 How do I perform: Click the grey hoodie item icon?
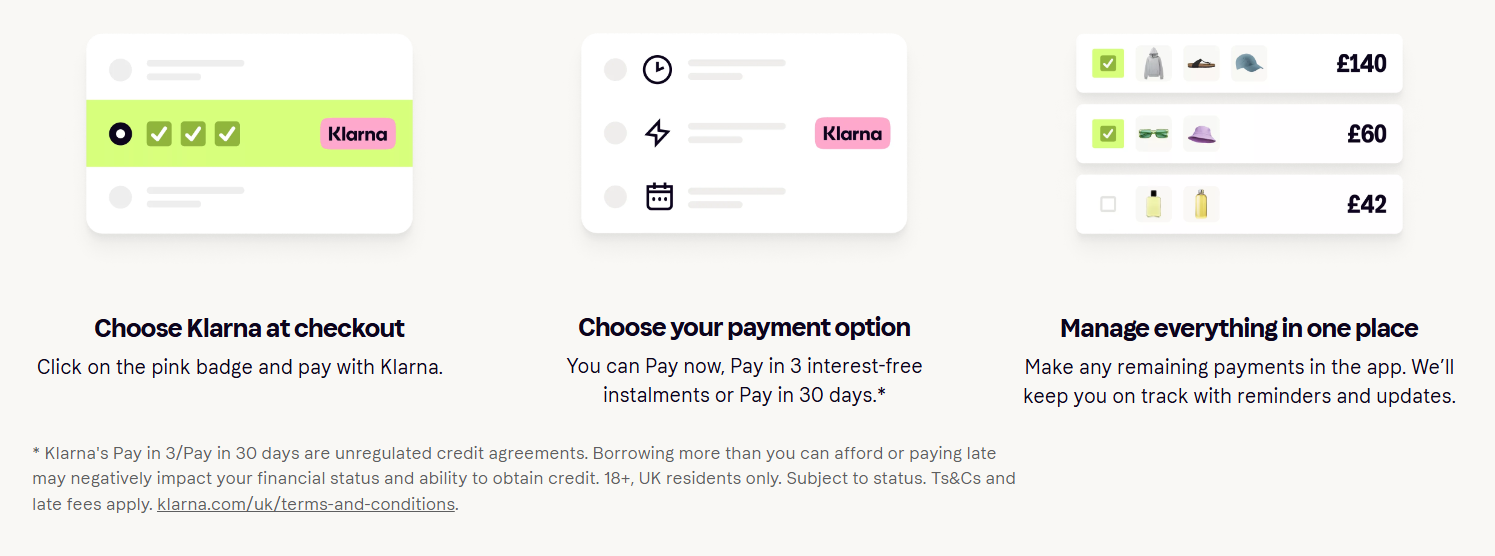tap(1153, 63)
